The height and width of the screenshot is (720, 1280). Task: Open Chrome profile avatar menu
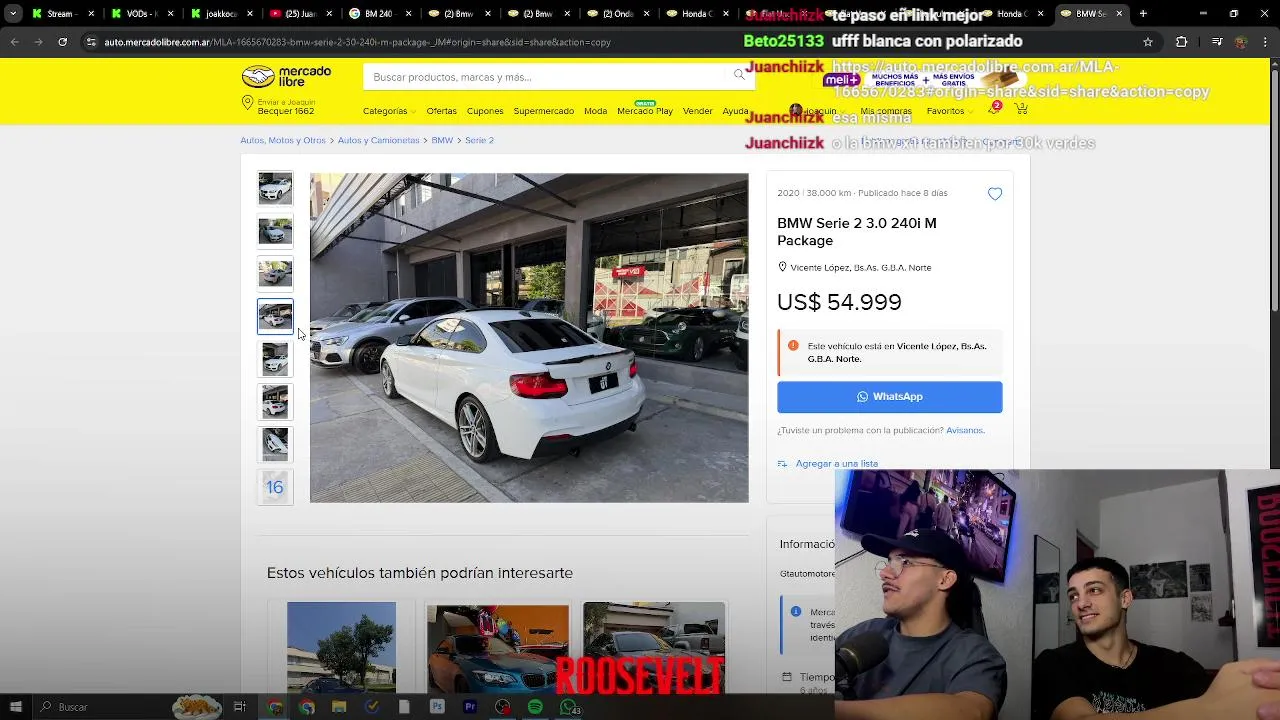tap(1240, 42)
